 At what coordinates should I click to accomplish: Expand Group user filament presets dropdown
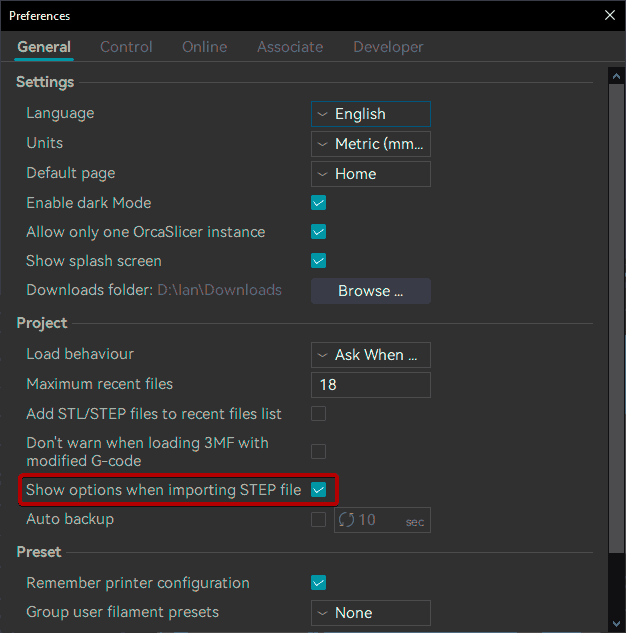click(x=371, y=613)
